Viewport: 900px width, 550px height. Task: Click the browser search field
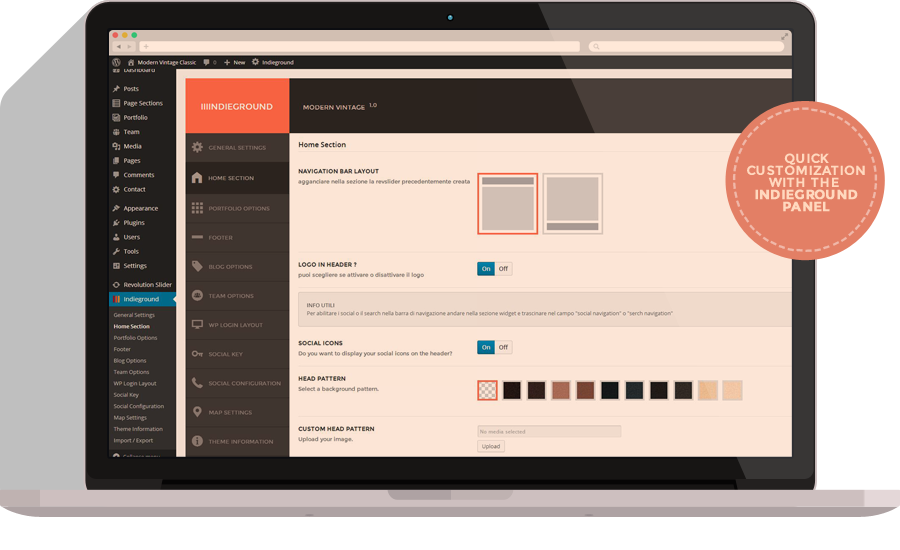[x=686, y=47]
